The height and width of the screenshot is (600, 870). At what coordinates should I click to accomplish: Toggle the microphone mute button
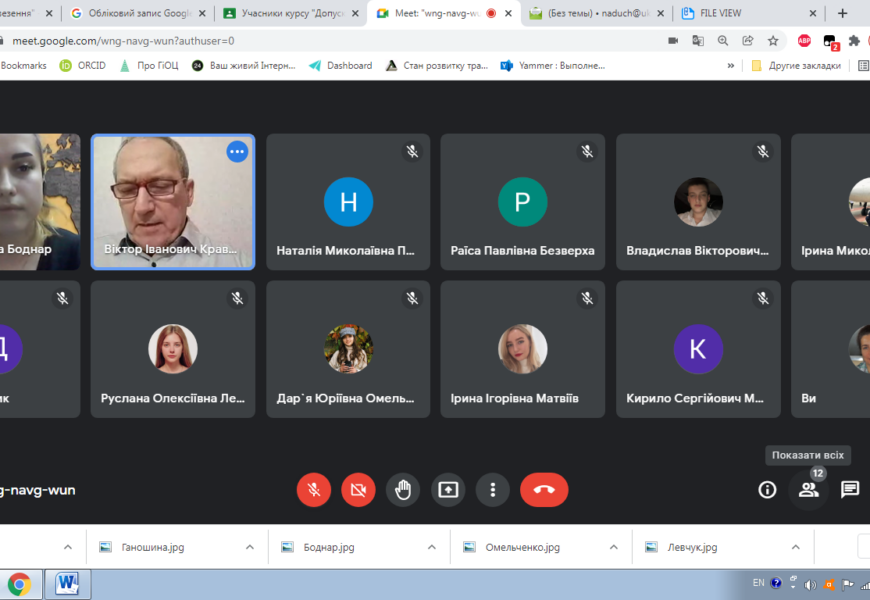click(314, 490)
